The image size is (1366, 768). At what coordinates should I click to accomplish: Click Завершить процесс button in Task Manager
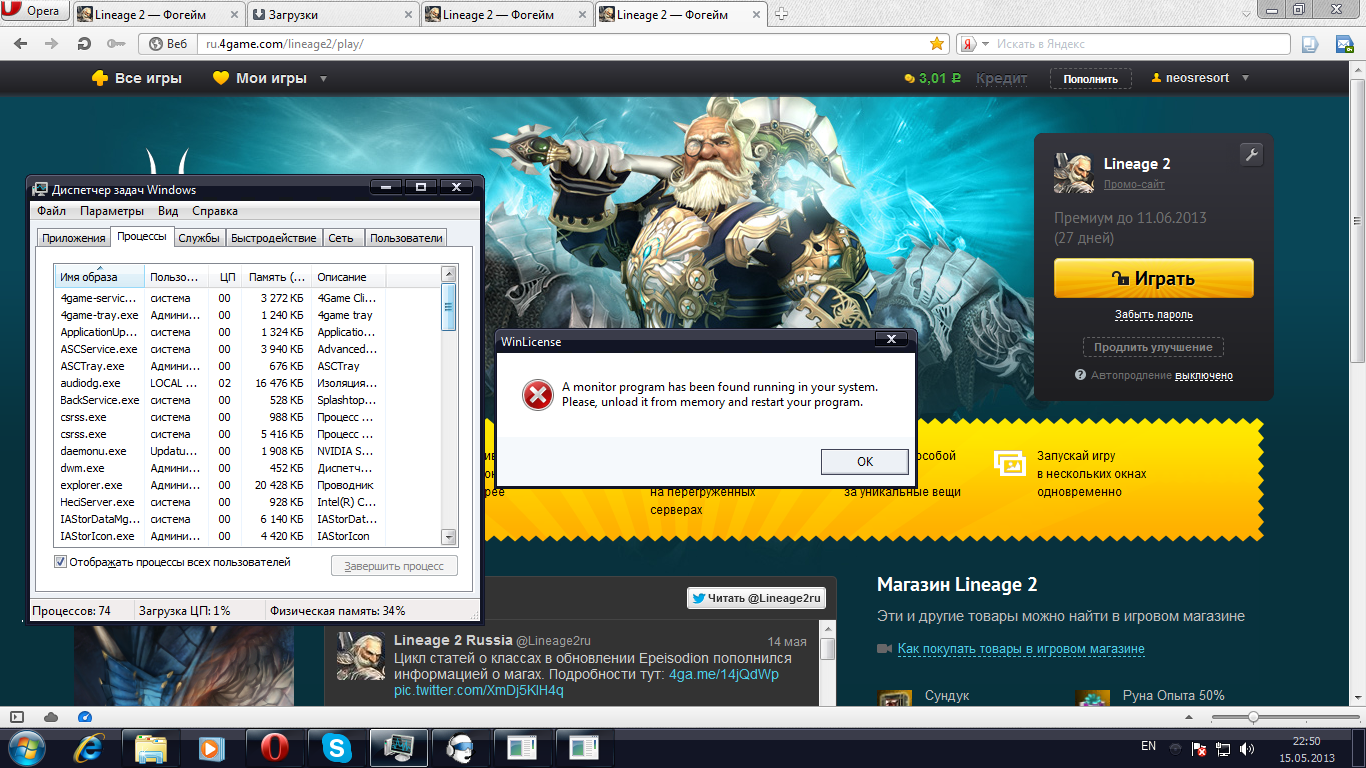[394, 566]
